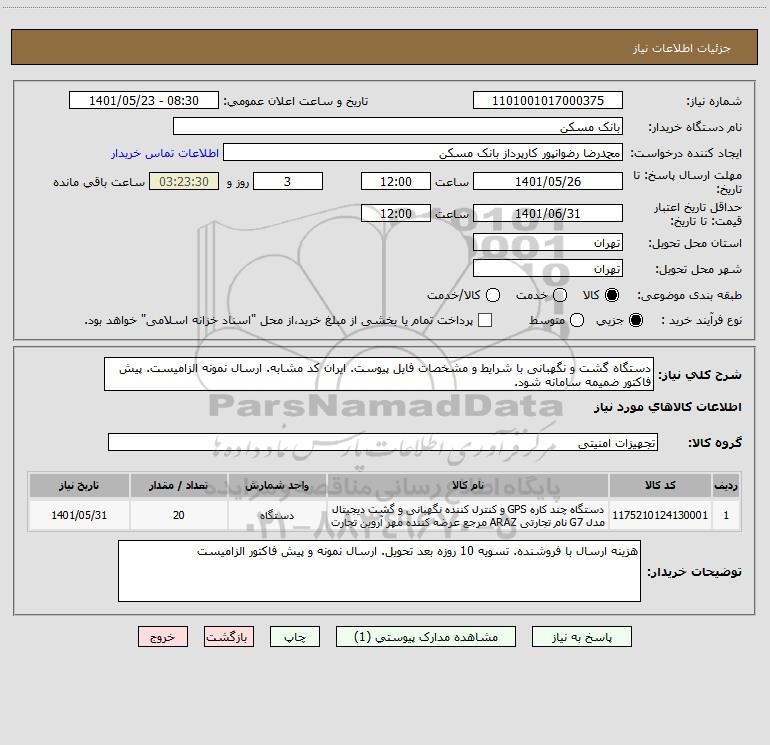Screen dimensions: 770x745
Task: Click need date cell 1401/05/31
Action: coord(79,515)
